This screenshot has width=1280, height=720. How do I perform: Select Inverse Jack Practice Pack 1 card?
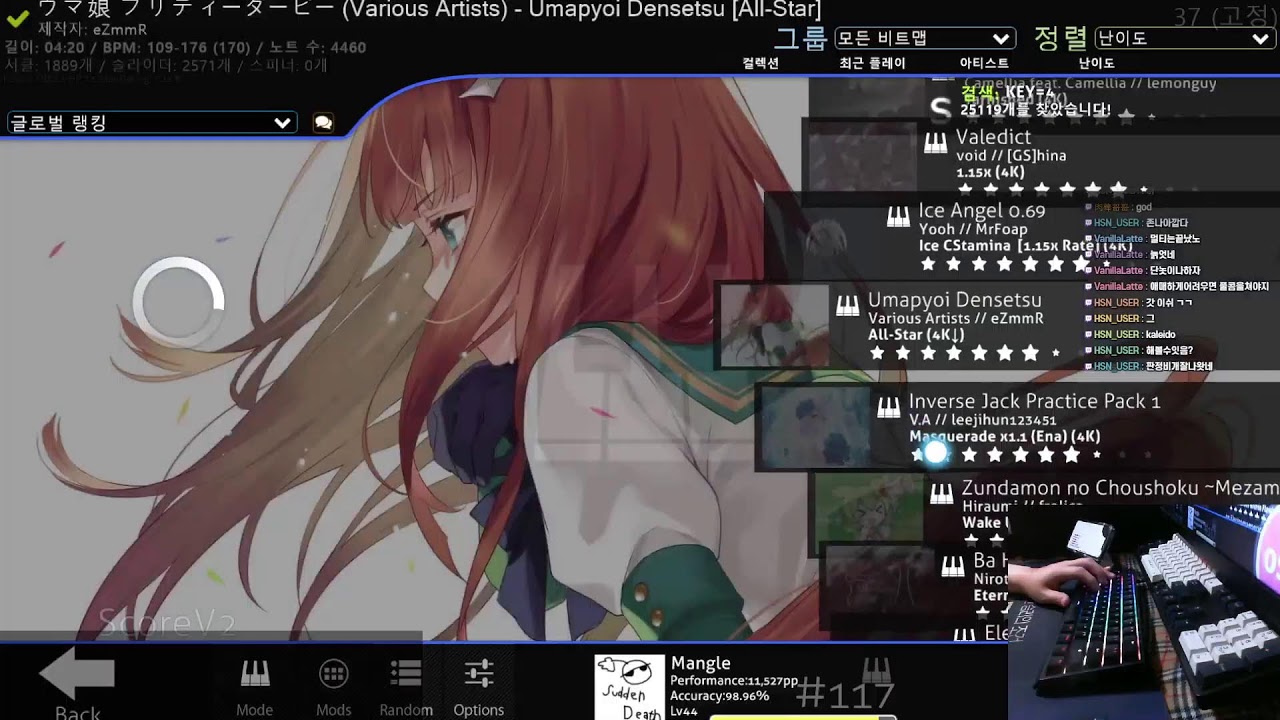click(1015, 427)
